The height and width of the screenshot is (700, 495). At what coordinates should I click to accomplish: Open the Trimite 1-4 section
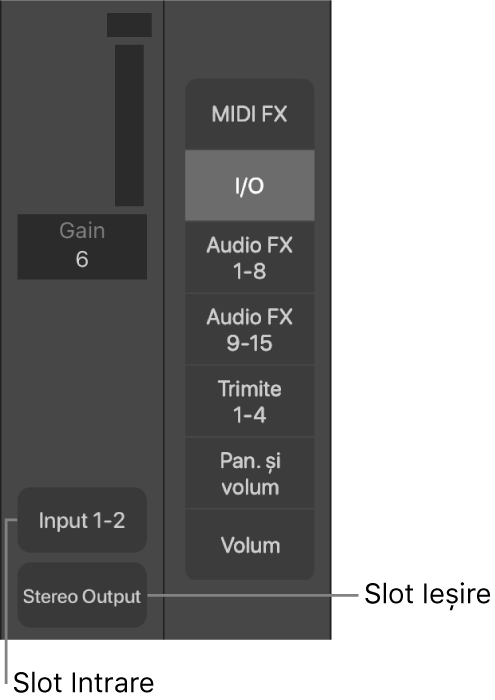click(x=250, y=401)
